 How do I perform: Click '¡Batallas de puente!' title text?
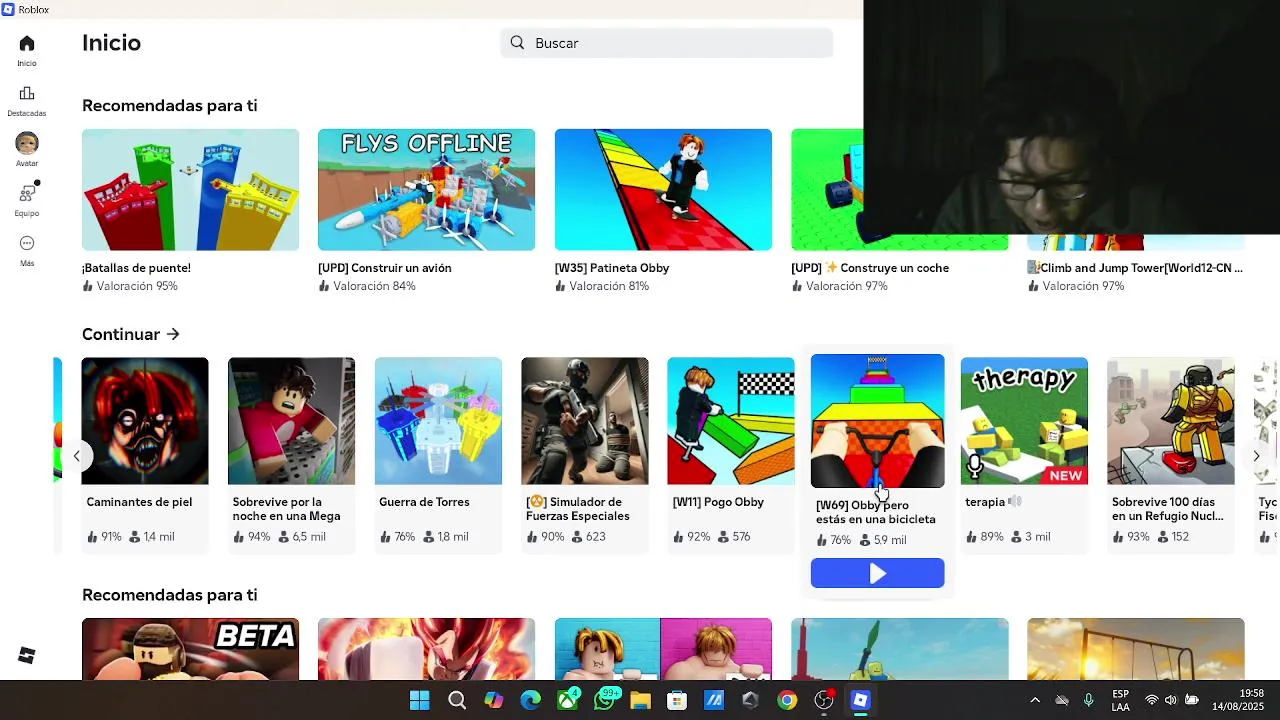[136, 268]
